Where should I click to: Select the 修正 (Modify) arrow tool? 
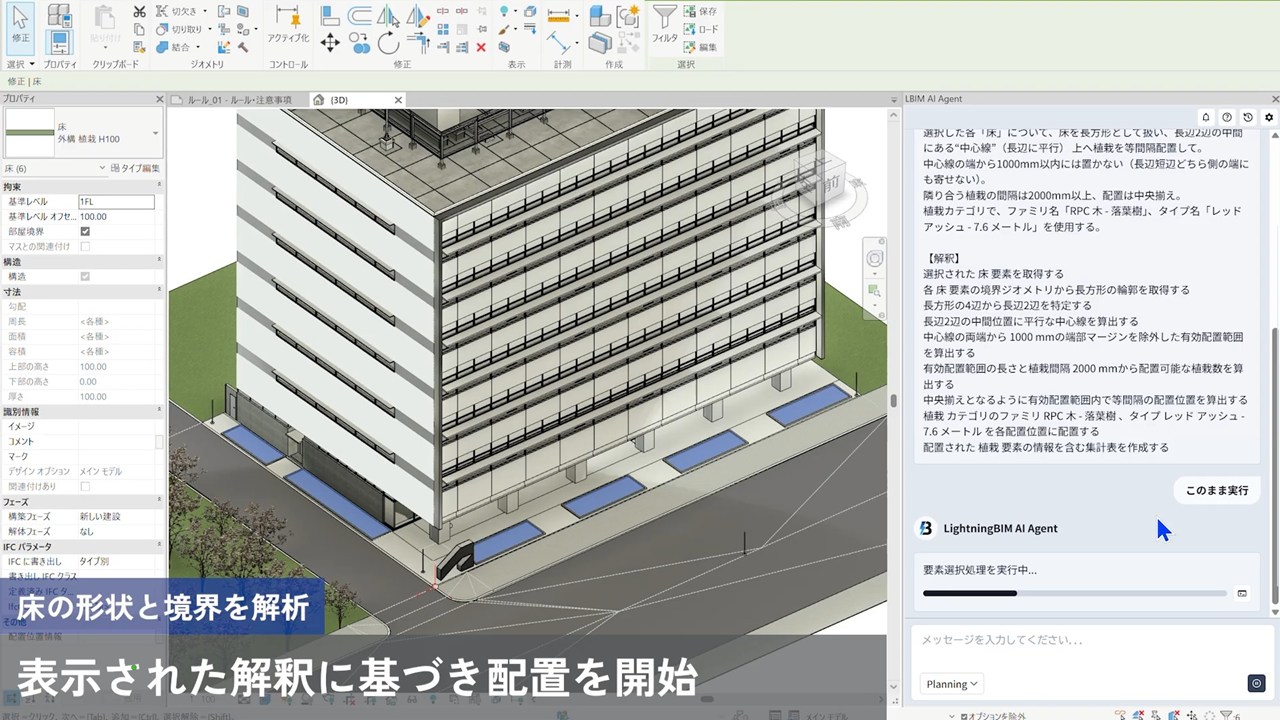(x=20, y=24)
